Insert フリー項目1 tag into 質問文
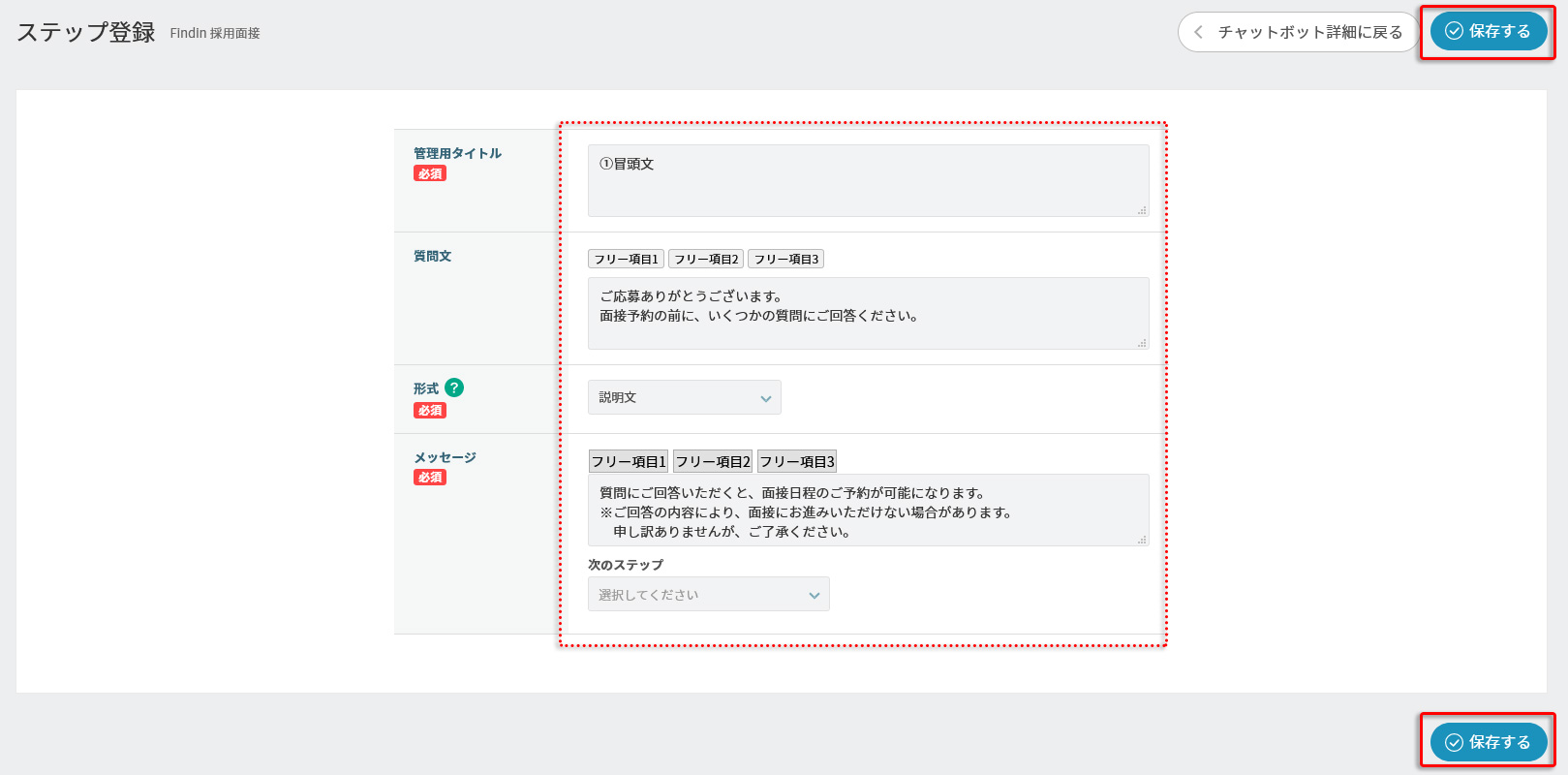Viewport: 1568px width, 775px height. [x=626, y=260]
